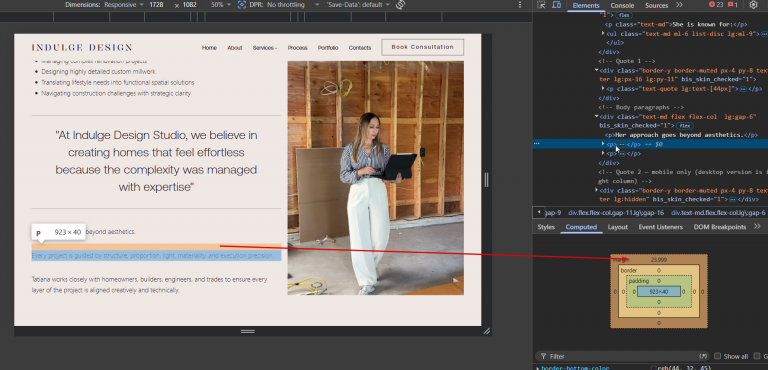Expand border-bottom-color computed property
The height and width of the screenshot is (370, 768).
[x=538, y=368]
